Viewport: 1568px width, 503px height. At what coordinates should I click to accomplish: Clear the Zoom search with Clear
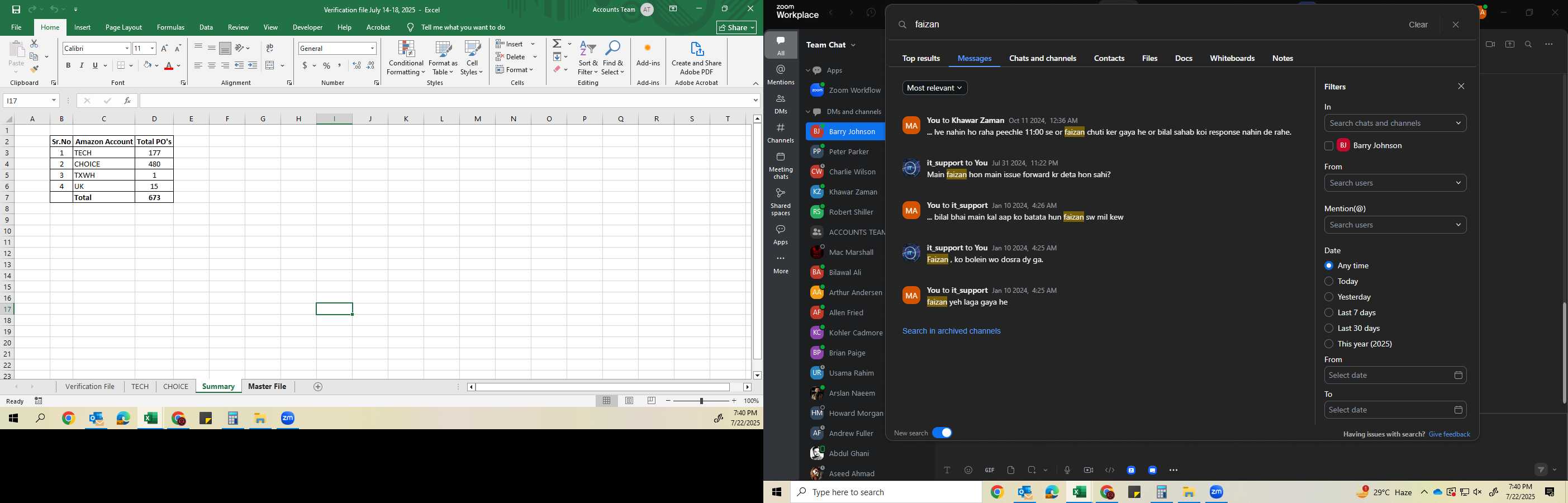[x=1418, y=25]
